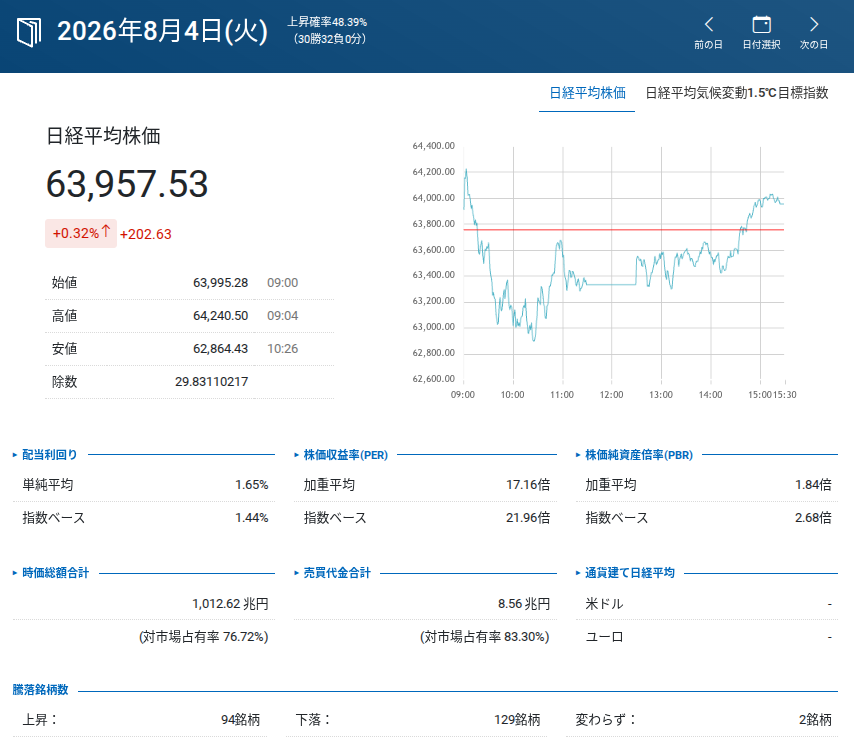Expand the 配当利回り section triangle
The image size is (854, 741).
[x=15, y=455]
